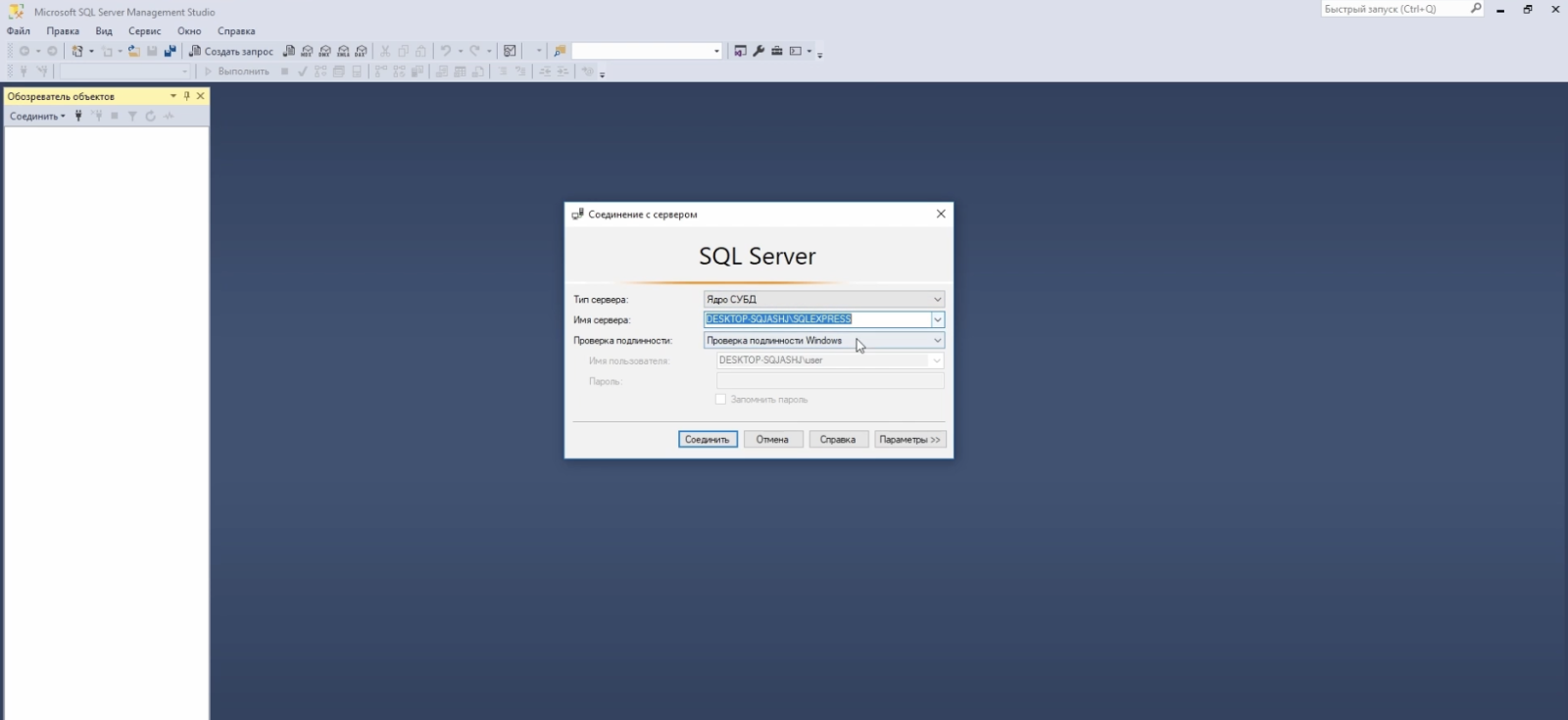Click the Parse checkmark icon in query toolbar
This screenshot has width=1568, height=720.
(303, 72)
